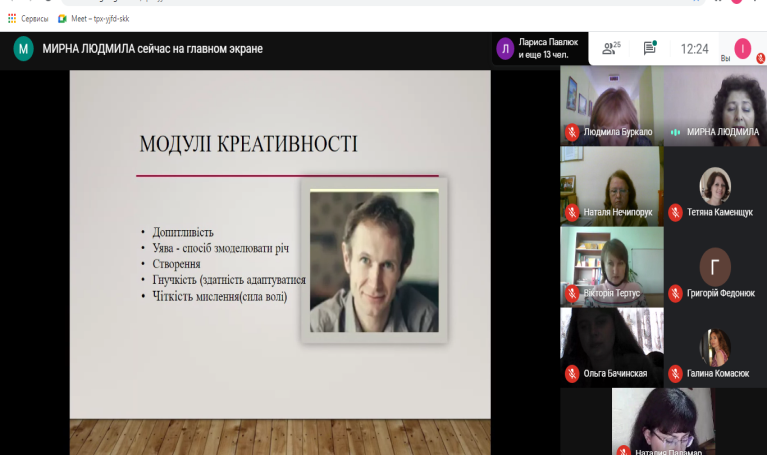Image resolution: width=767 pixels, height=455 pixels.
Task: Select Людмила Буркало's video tile
Action: coord(611,106)
